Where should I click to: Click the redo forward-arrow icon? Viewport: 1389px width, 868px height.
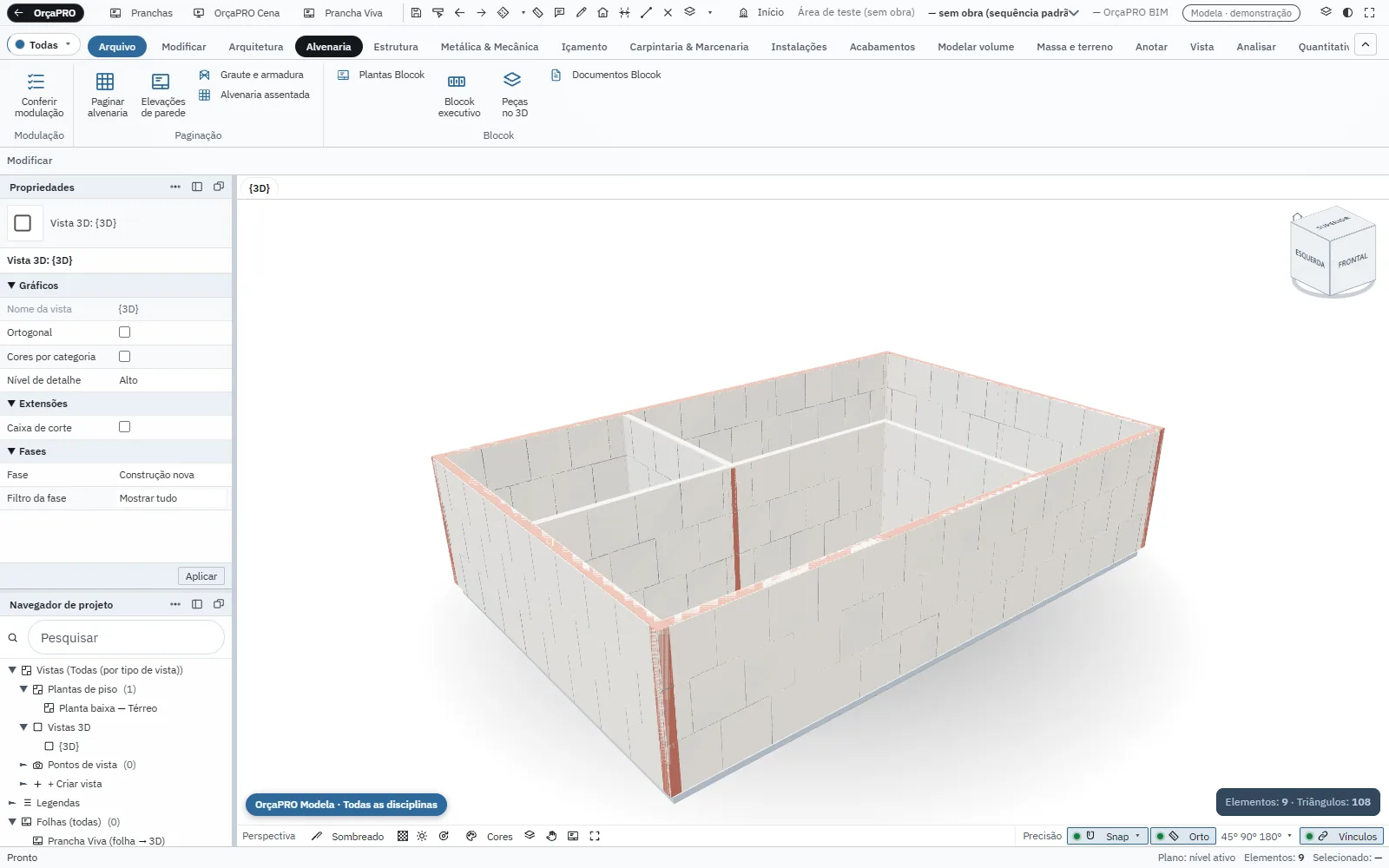(x=481, y=13)
